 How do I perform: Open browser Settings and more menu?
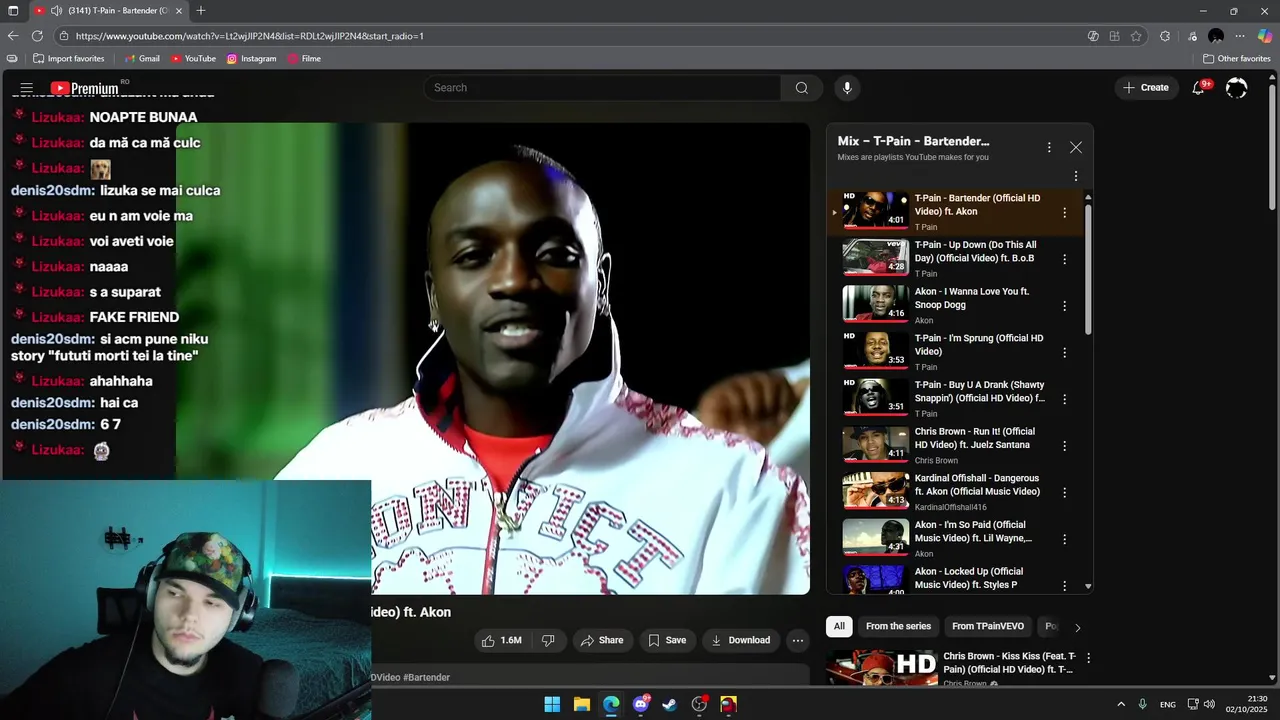[x=1240, y=36]
